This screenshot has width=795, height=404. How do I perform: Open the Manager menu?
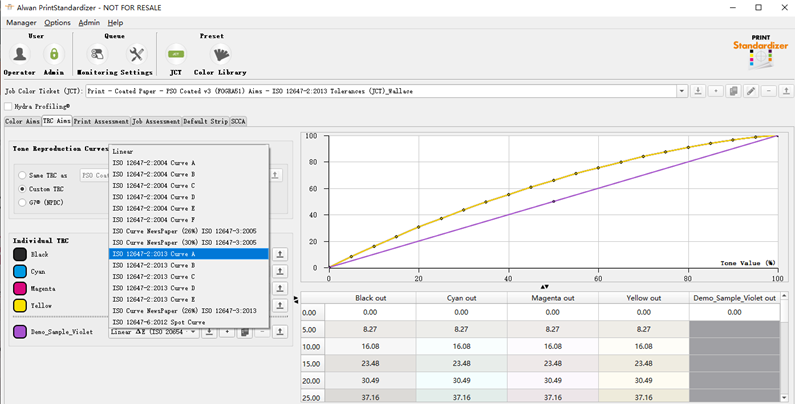[x=21, y=23]
